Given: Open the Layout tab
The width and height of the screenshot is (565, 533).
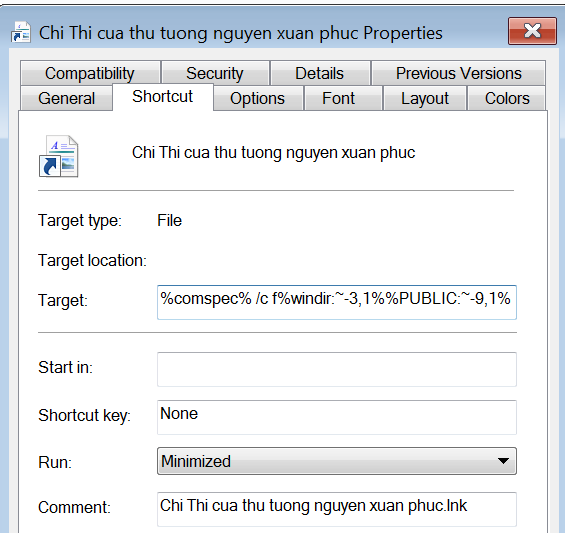Looking at the screenshot, I should 425,98.
